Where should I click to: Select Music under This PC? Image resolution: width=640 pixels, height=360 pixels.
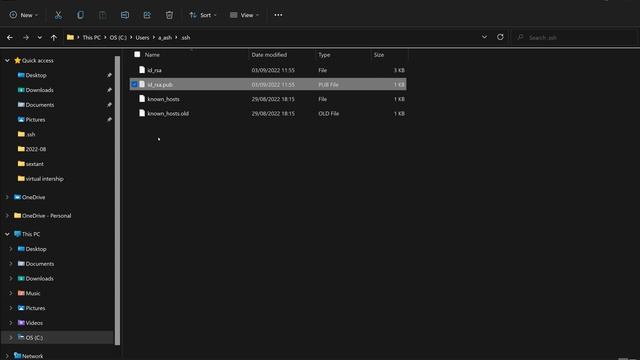33,293
